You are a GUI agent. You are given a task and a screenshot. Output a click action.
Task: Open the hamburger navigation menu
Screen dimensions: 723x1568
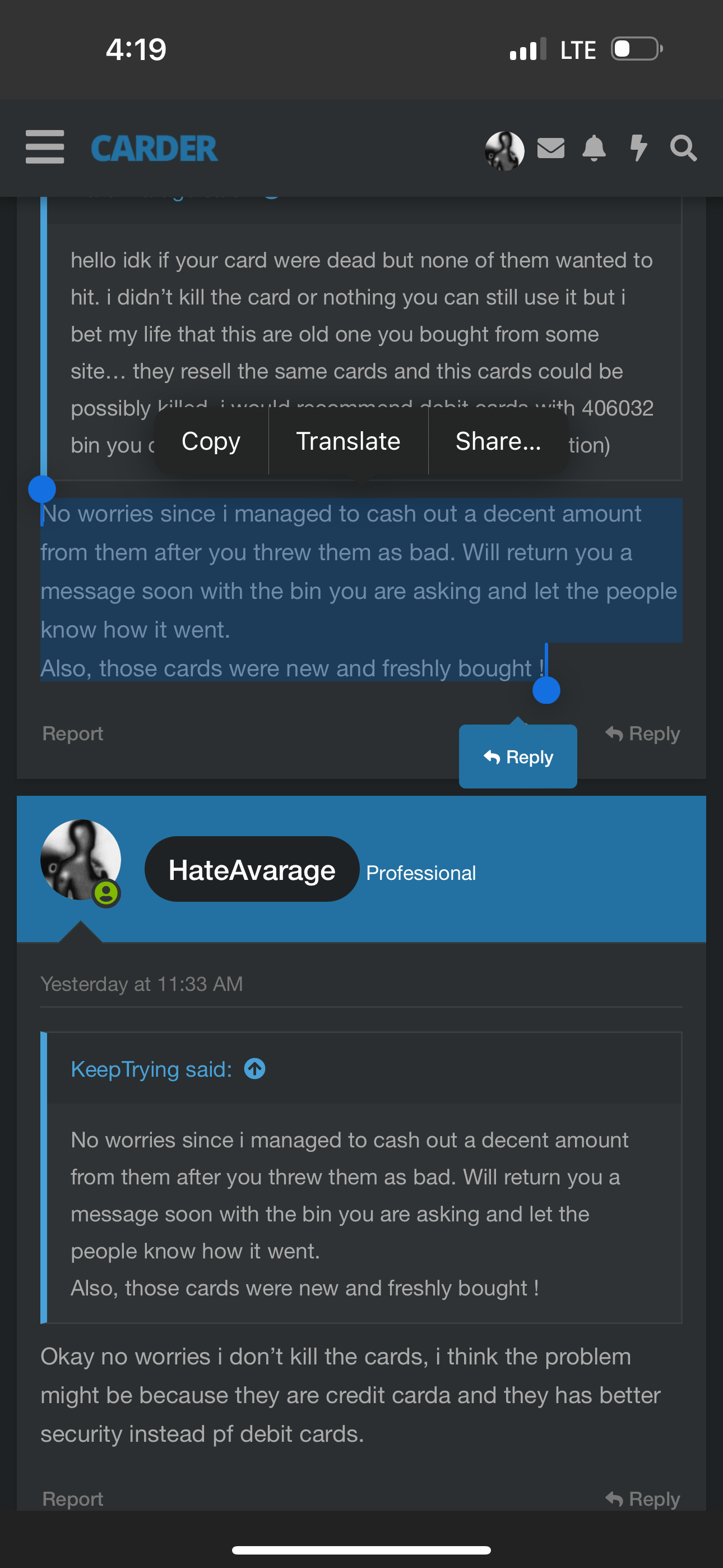[44, 147]
